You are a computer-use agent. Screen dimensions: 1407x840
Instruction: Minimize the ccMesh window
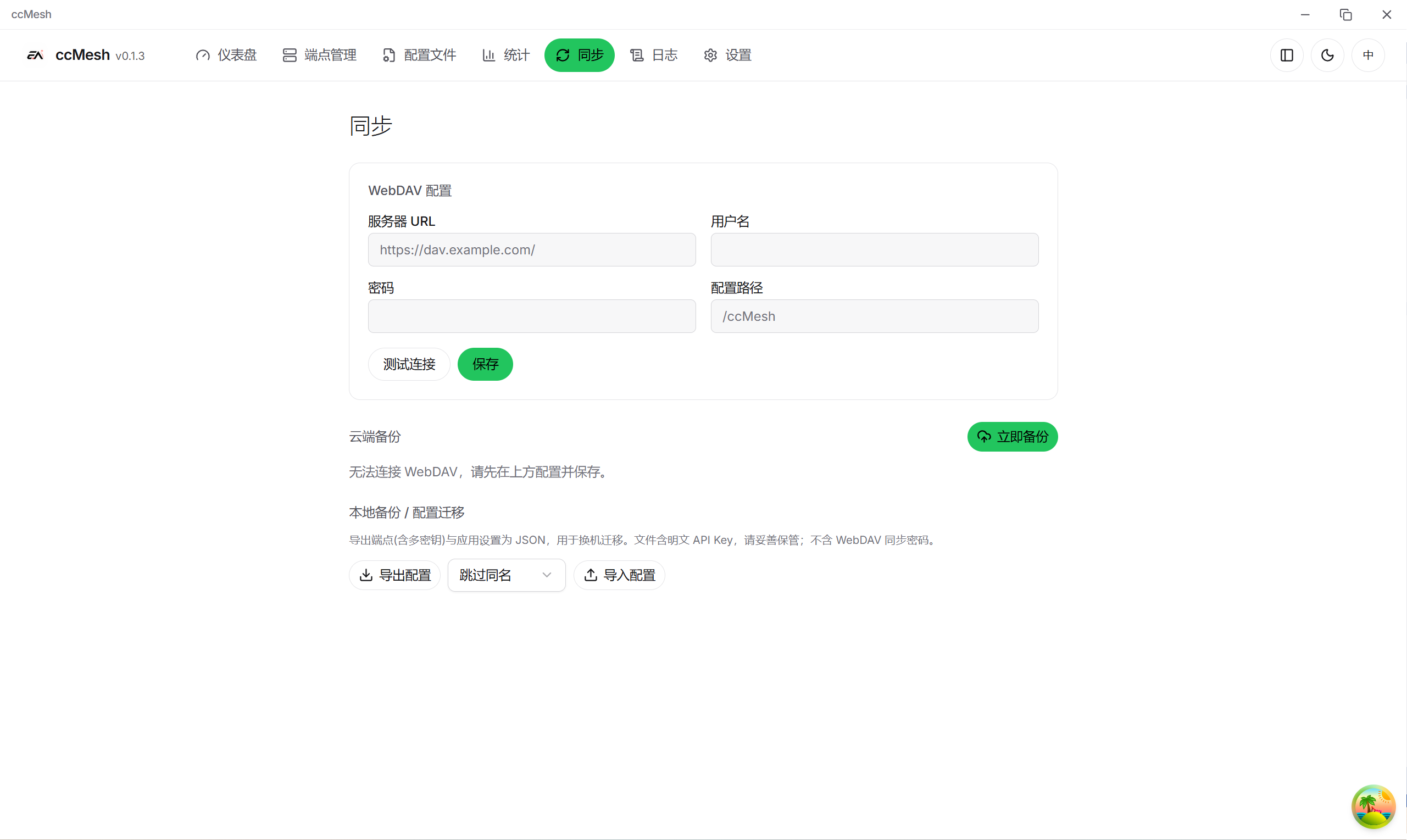(1305, 15)
